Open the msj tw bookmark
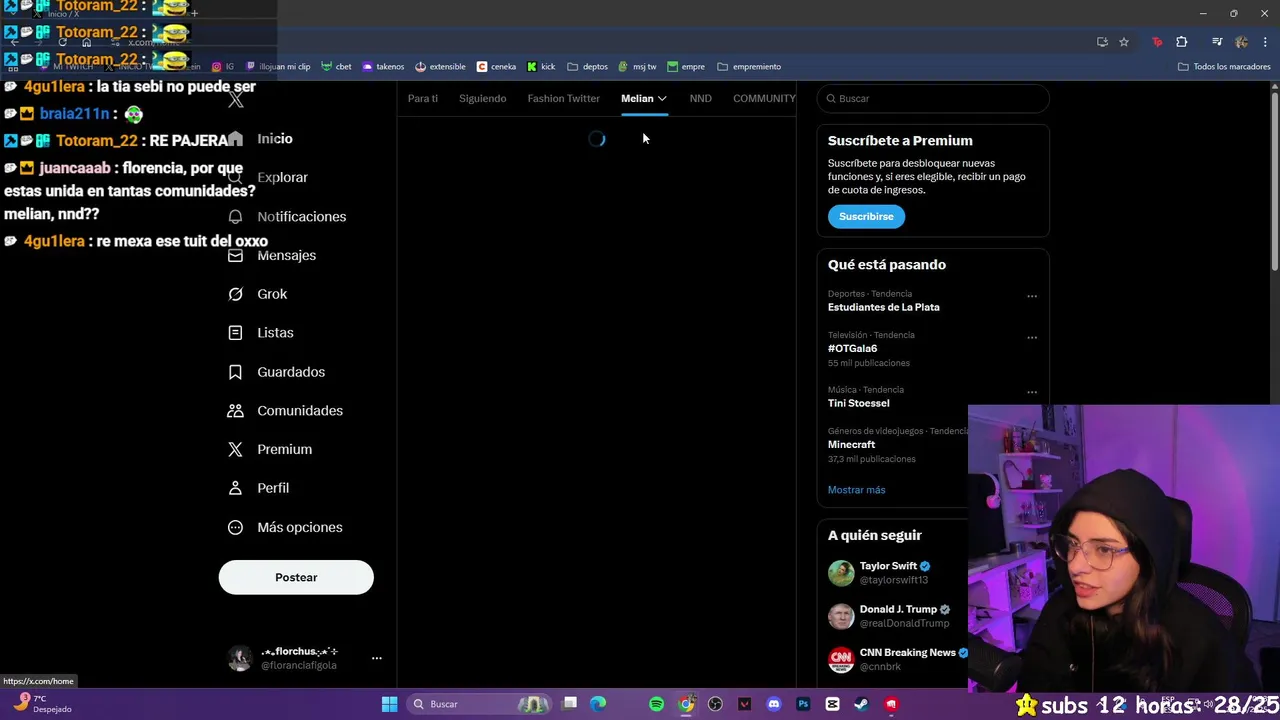The image size is (1280, 720). 637,67
